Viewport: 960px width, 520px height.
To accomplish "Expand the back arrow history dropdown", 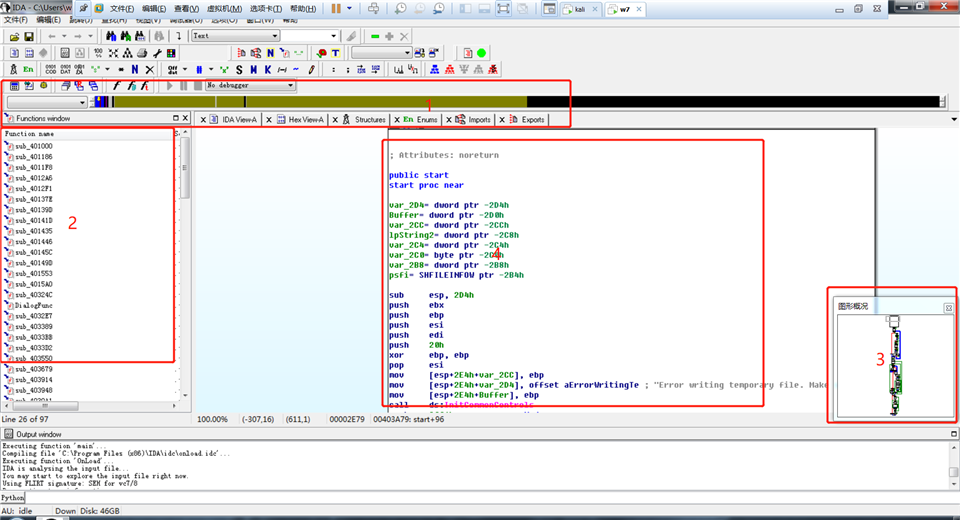I will pyautogui.click(x=64, y=37).
